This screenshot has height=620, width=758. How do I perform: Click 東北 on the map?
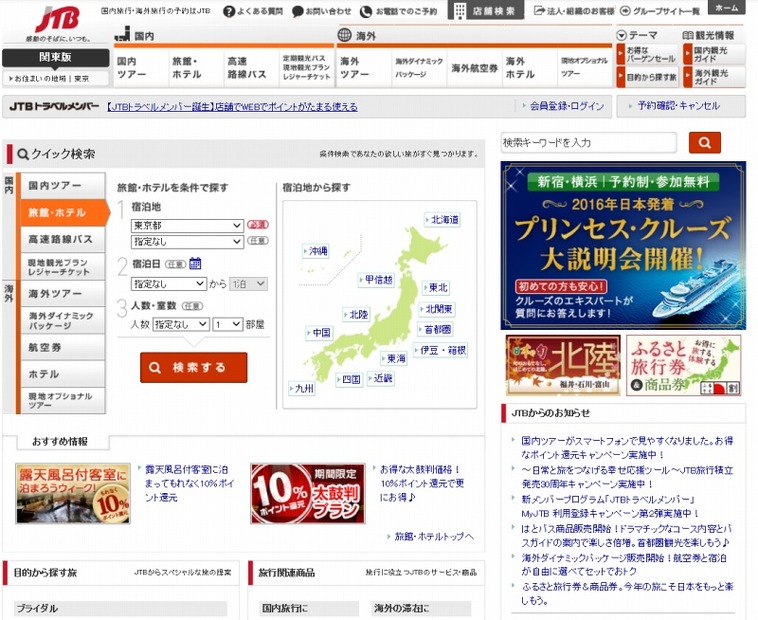(436, 288)
